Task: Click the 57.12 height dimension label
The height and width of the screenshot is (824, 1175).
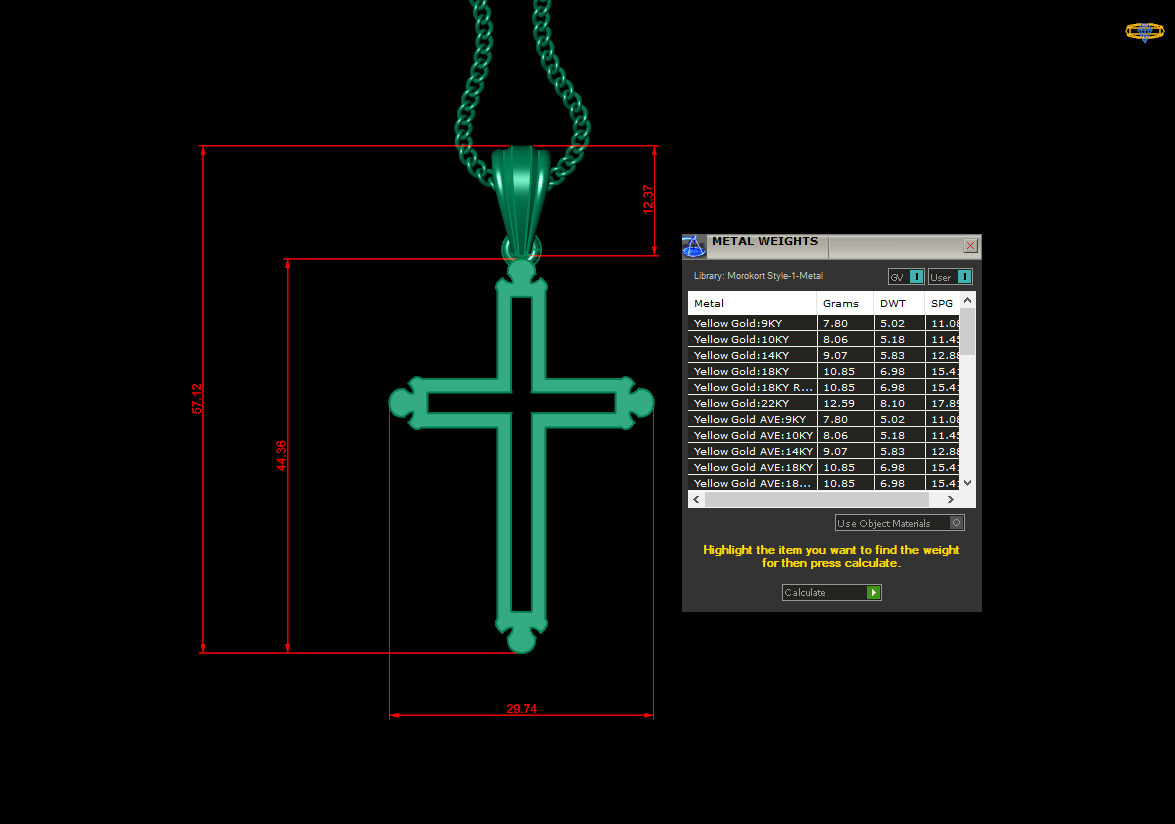Action: 196,399
